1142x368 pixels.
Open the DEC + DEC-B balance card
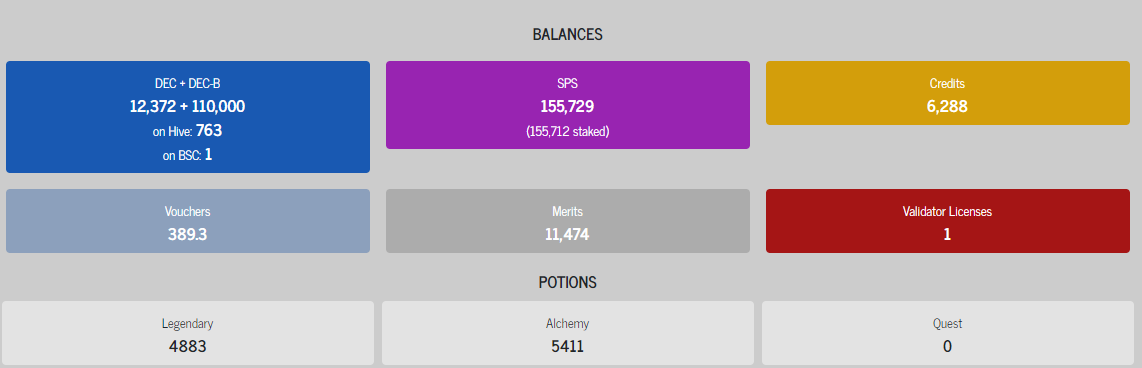pyautogui.click(x=188, y=117)
